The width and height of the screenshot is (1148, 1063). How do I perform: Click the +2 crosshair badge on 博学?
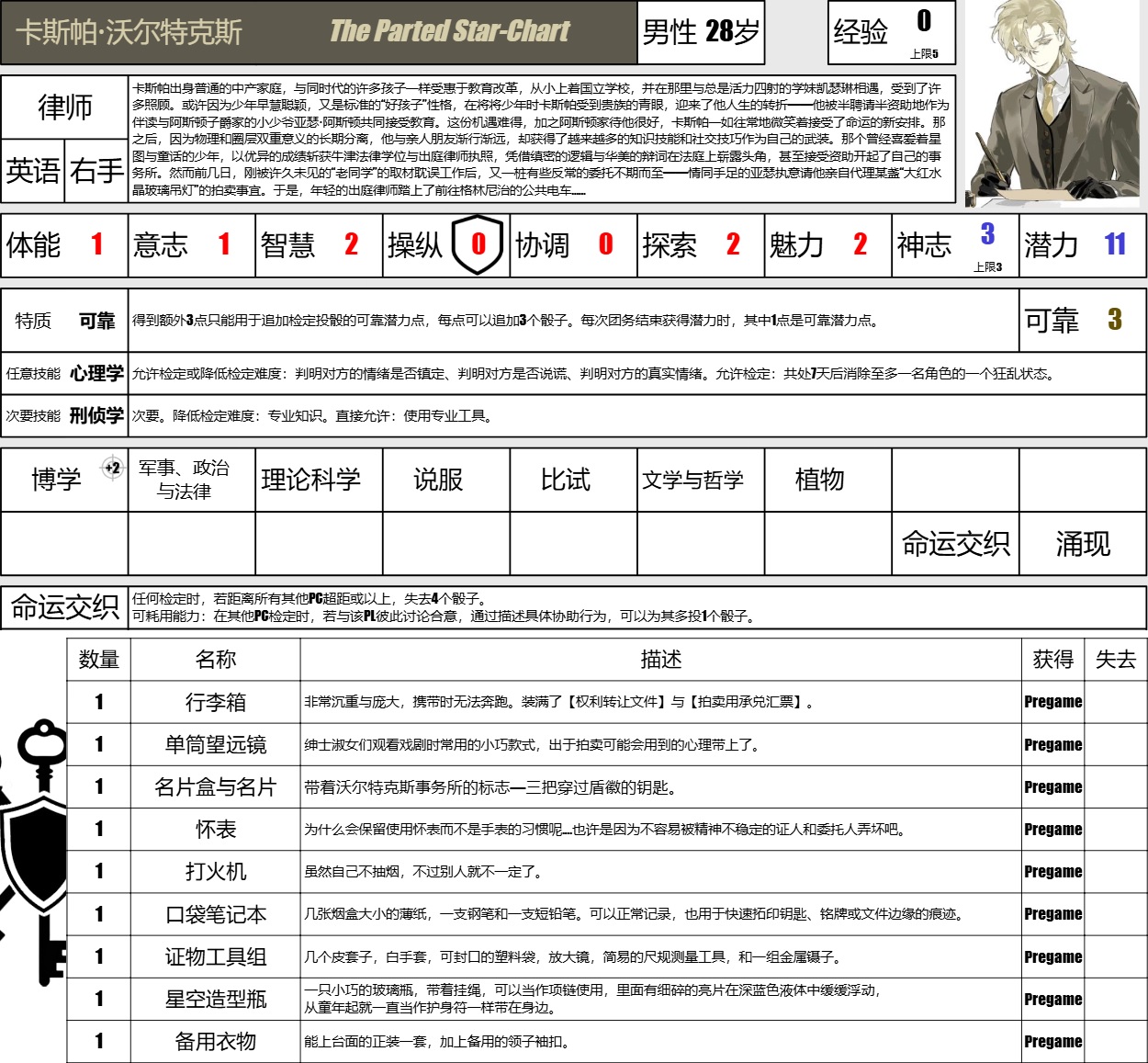click(112, 468)
